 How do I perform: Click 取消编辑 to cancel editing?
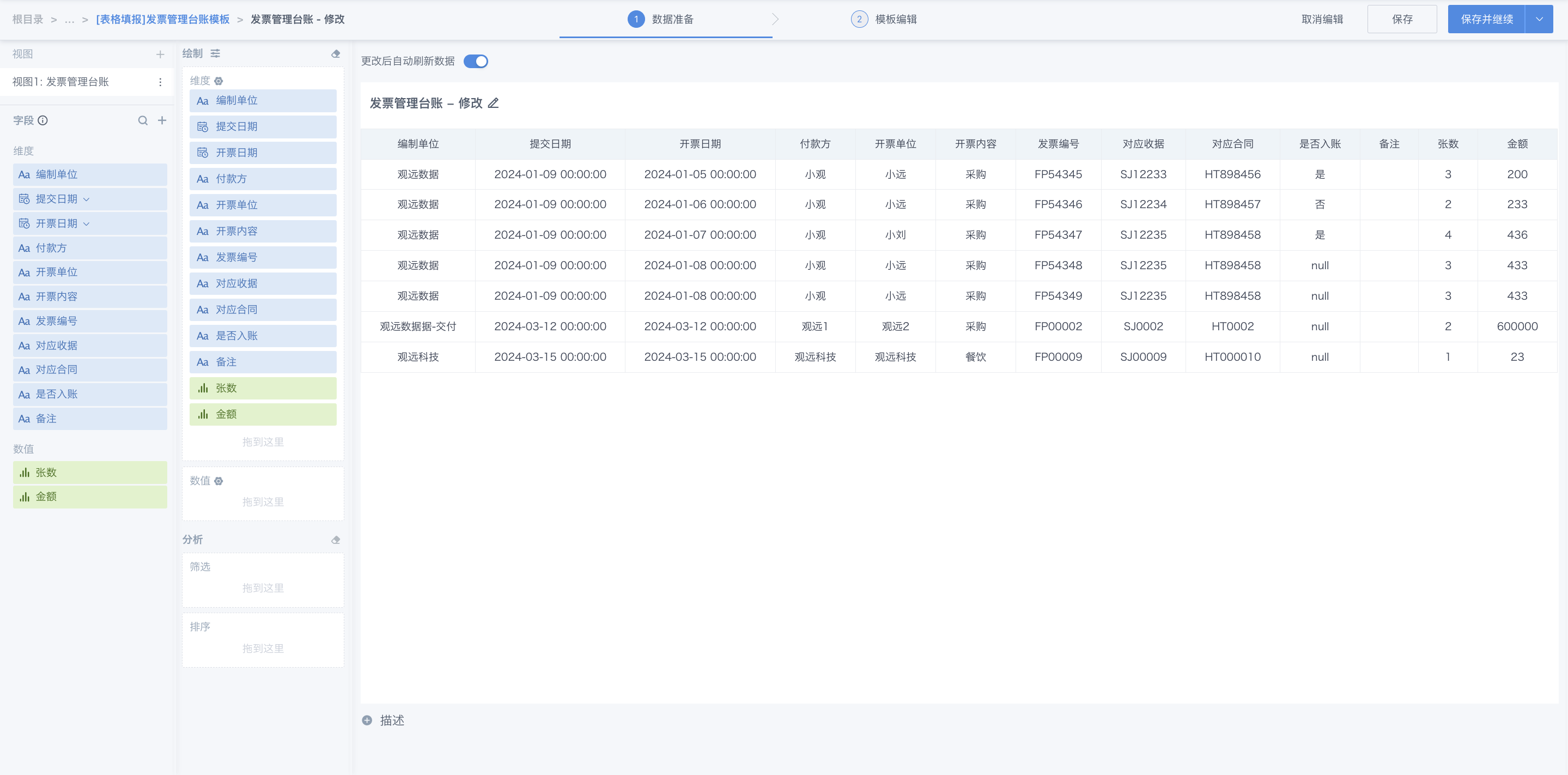(1322, 20)
